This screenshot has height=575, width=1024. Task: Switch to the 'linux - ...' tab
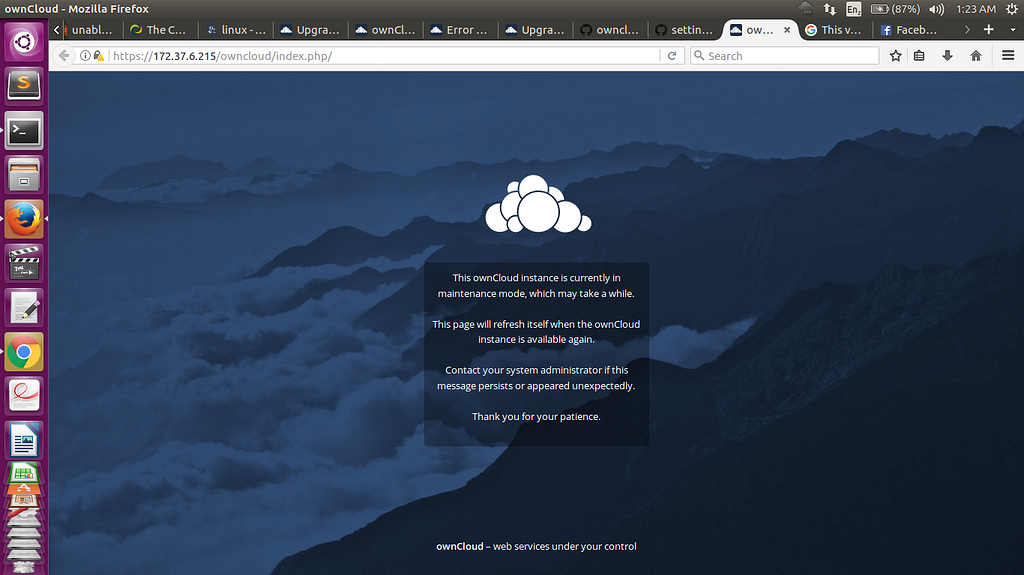[236, 29]
